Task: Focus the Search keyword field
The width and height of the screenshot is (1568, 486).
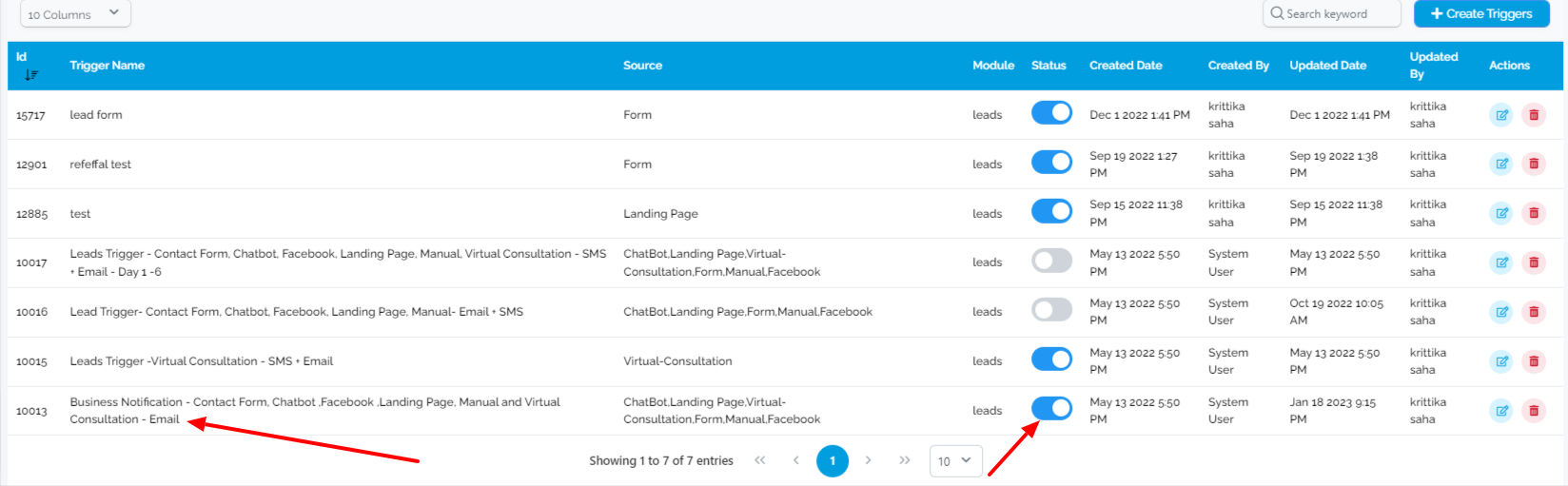Action: [x=1332, y=13]
